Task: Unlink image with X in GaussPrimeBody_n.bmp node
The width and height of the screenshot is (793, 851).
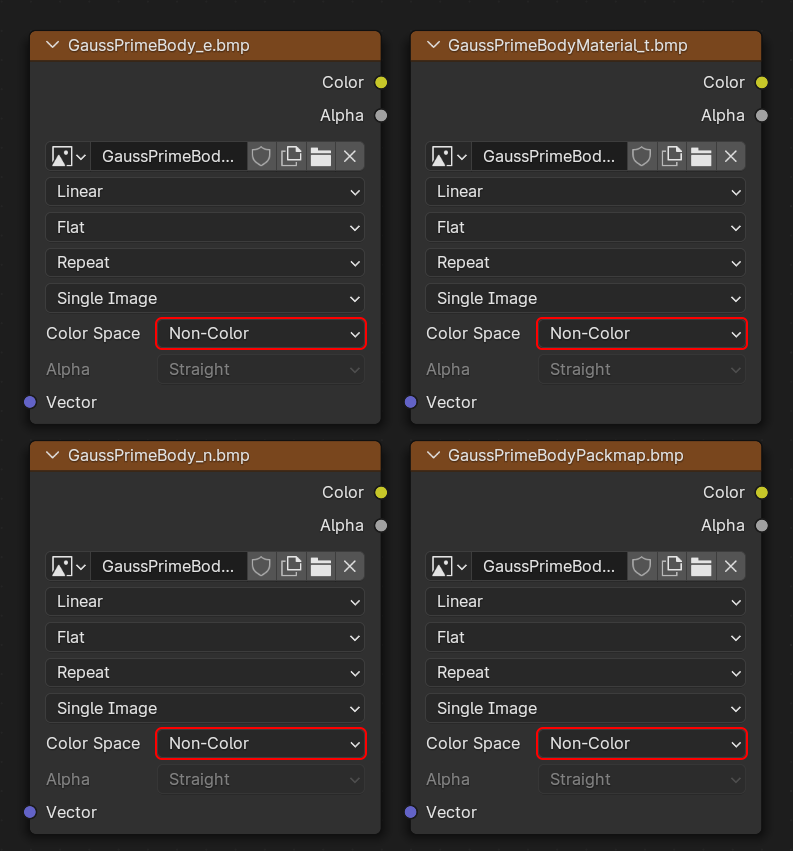Action: coord(350,567)
